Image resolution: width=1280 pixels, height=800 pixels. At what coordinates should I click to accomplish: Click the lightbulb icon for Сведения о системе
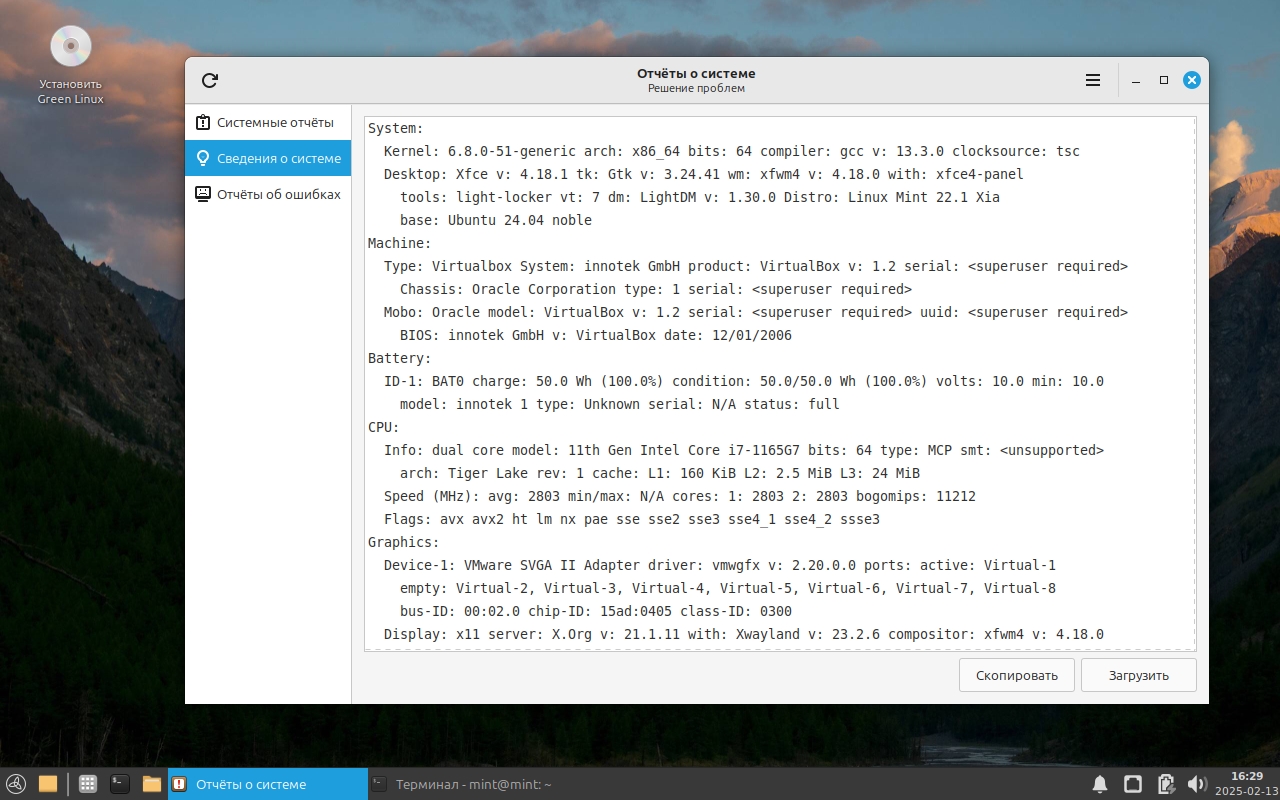click(x=203, y=158)
